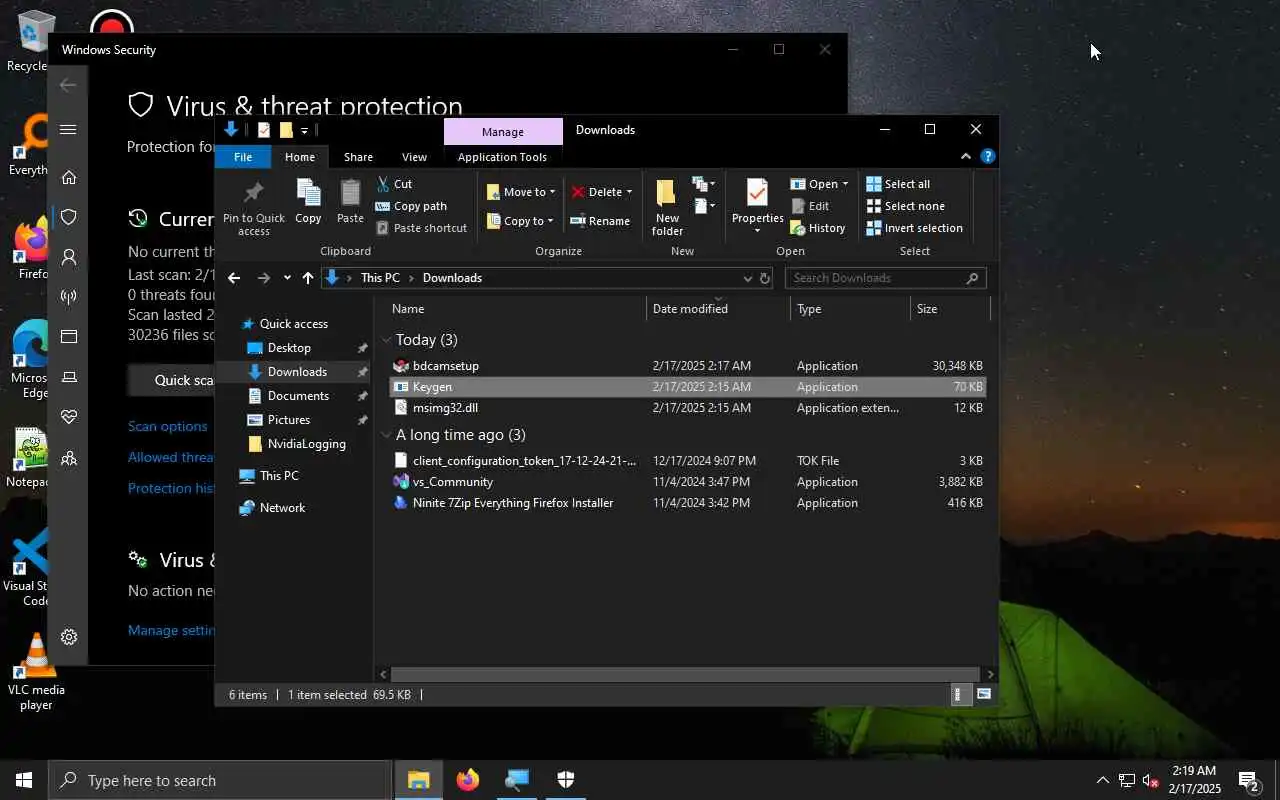Click Quick scan button in Windows Security
The width and height of the screenshot is (1280, 800).
(x=171, y=380)
